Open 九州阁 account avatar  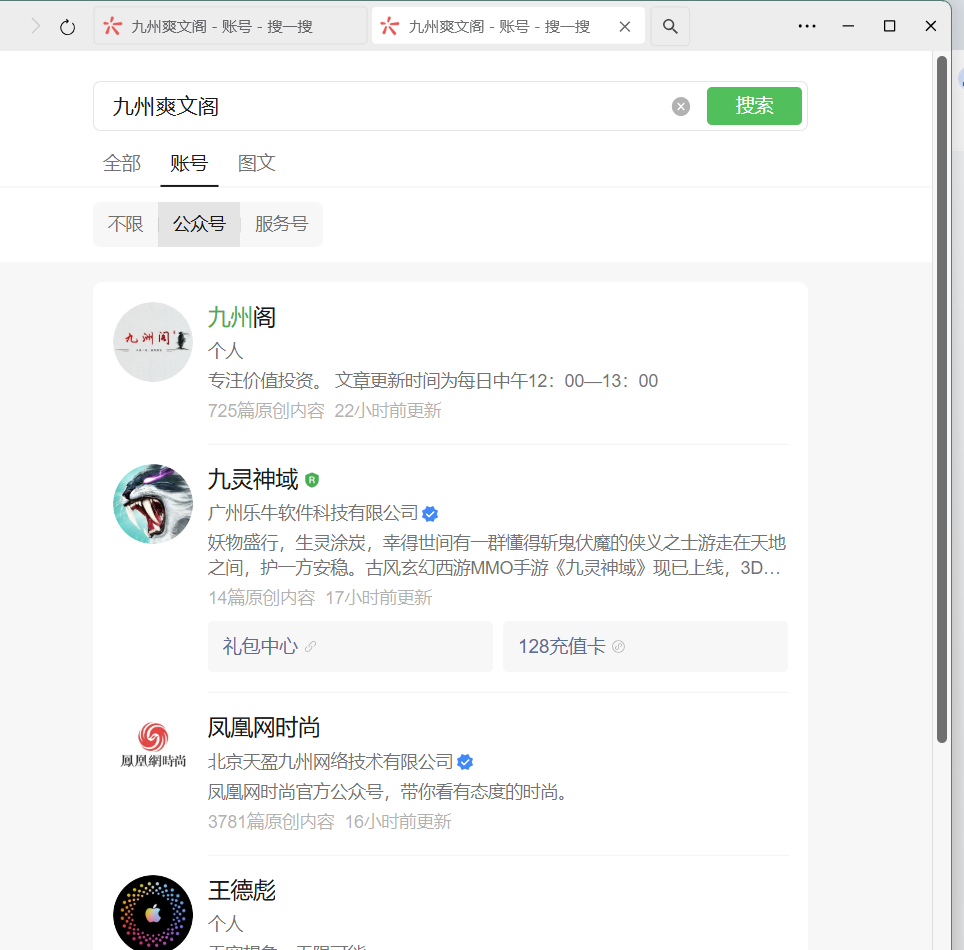tap(153, 342)
